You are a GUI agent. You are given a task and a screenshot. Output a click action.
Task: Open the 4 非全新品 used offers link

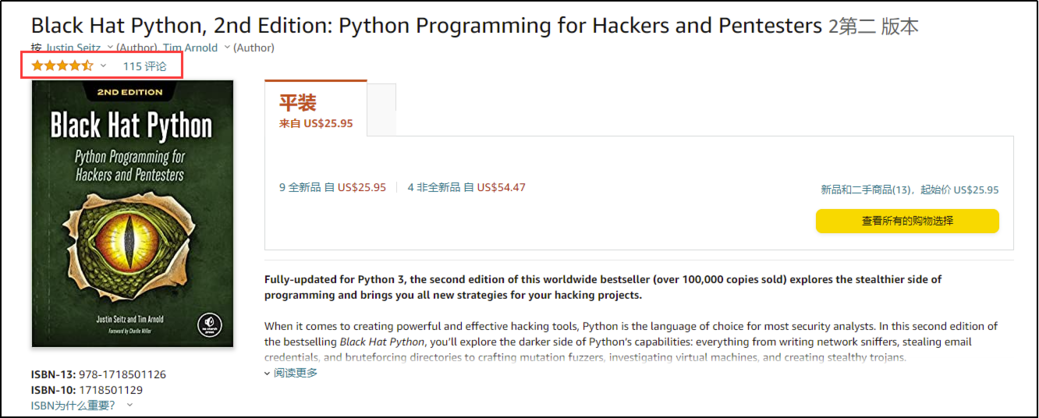click(466, 187)
